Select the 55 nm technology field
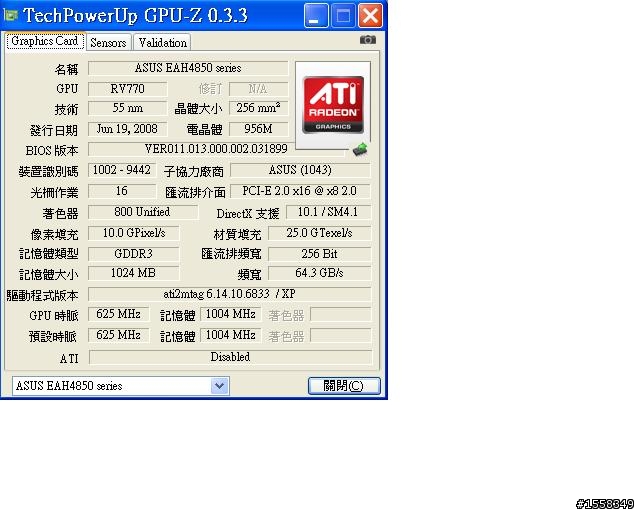 pyautogui.click(x=127, y=108)
